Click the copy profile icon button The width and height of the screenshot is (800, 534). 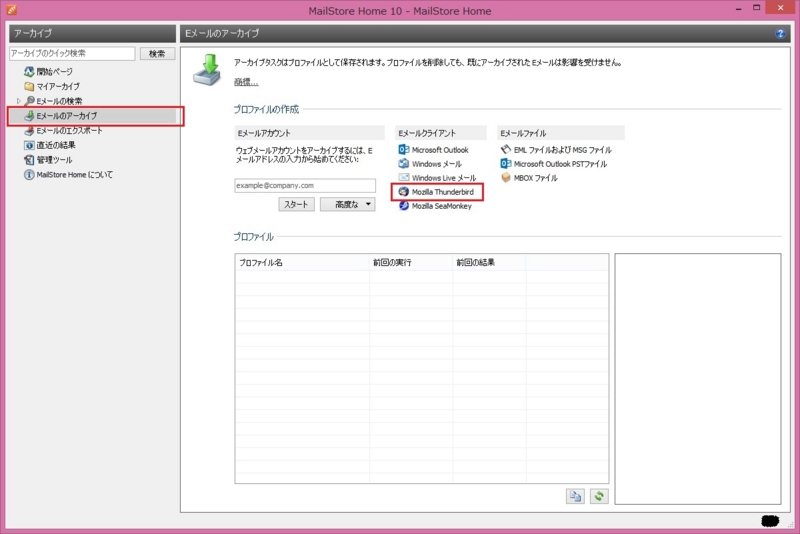(x=575, y=496)
